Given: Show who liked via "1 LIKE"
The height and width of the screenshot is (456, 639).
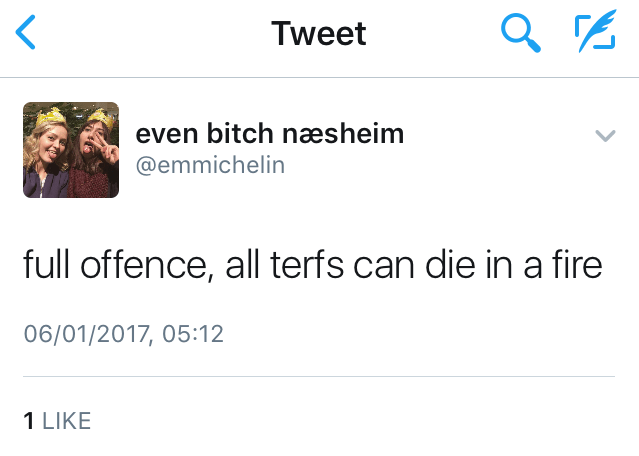Looking at the screenshot, I should click(57, 421).
